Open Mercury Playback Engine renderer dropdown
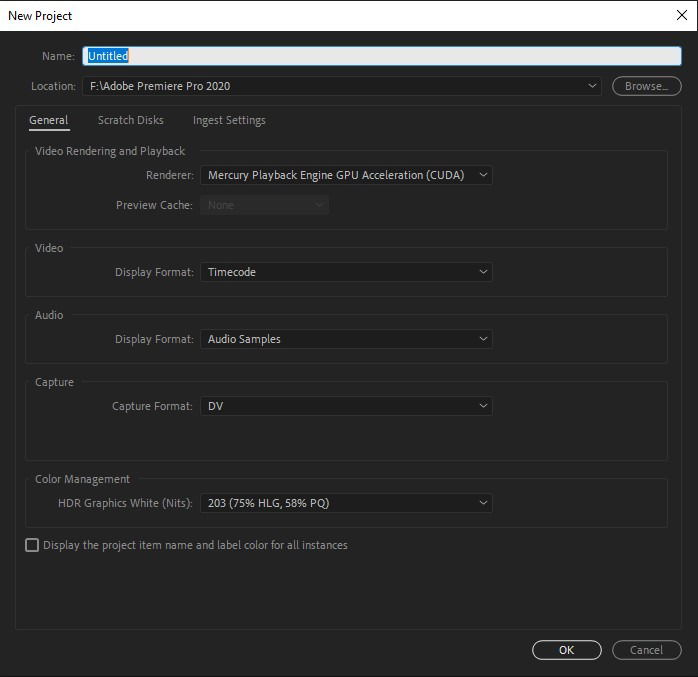Viewport: 698px width, 677px height. click(x=346, y=175)
